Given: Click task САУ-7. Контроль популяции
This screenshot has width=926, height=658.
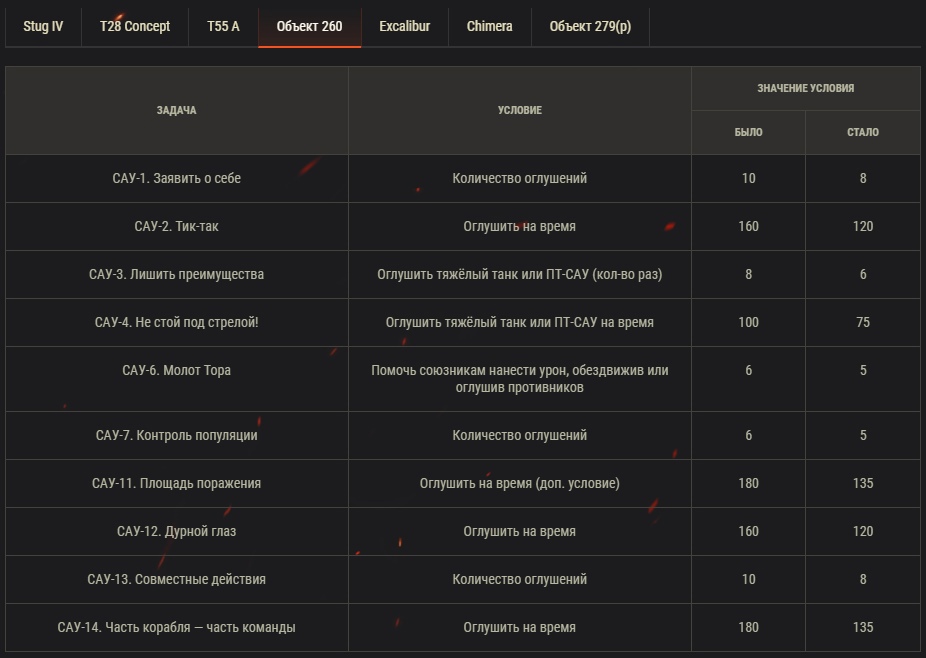Looking at the screenshot, I should point(177,436).
